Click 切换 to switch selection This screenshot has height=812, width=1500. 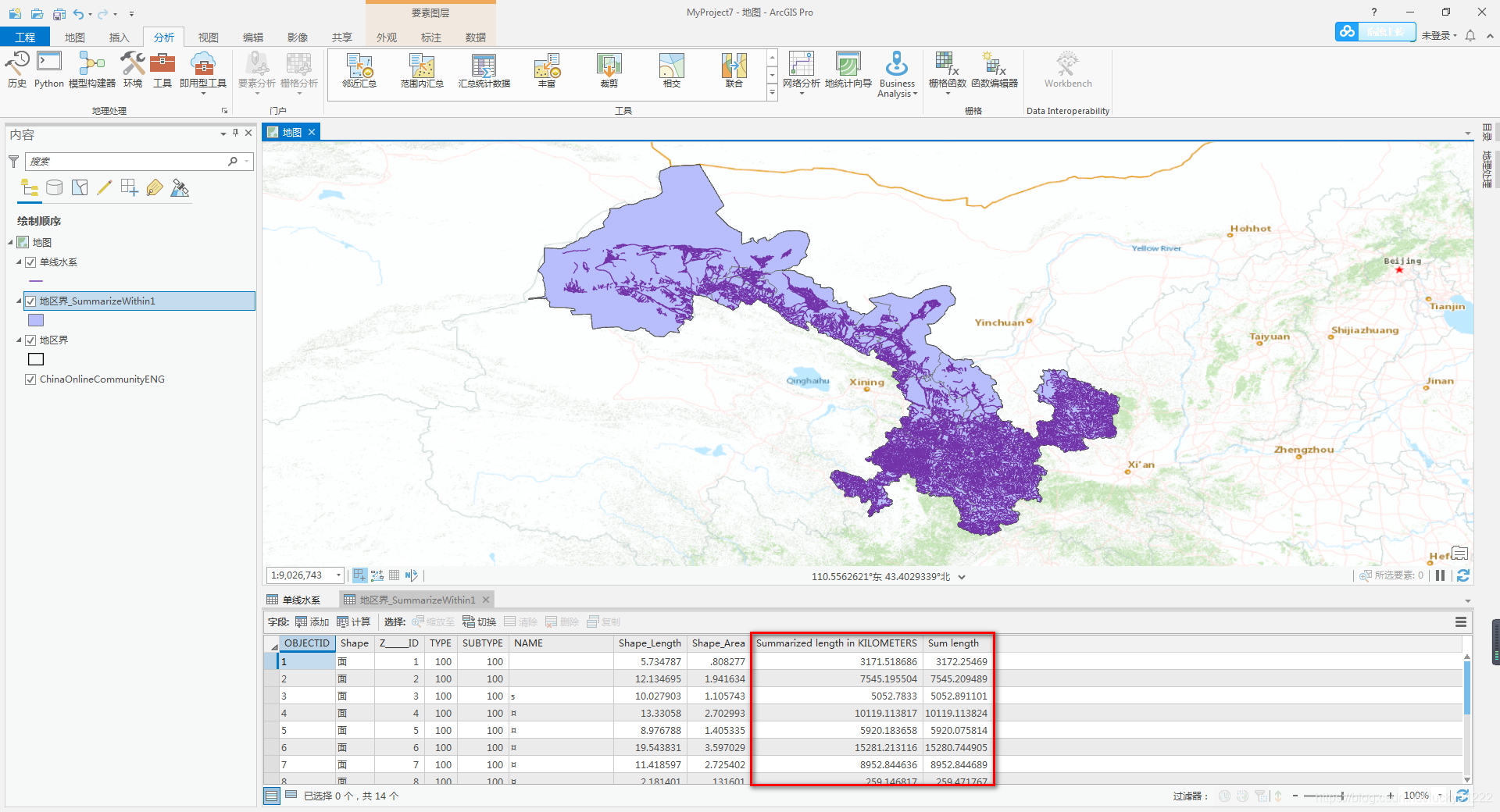coord(480,622)
